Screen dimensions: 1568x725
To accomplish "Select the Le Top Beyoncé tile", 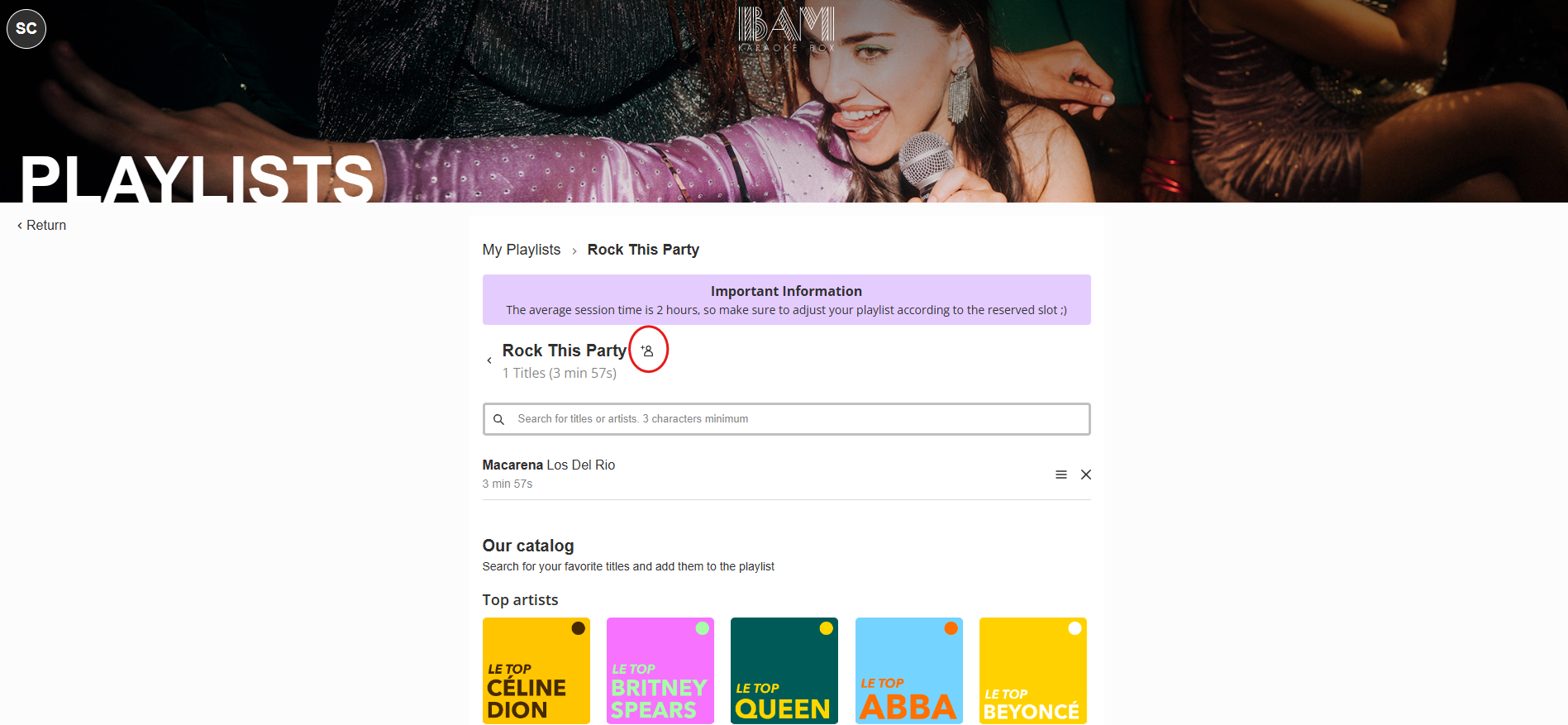I will click(x=1032, y=670).
